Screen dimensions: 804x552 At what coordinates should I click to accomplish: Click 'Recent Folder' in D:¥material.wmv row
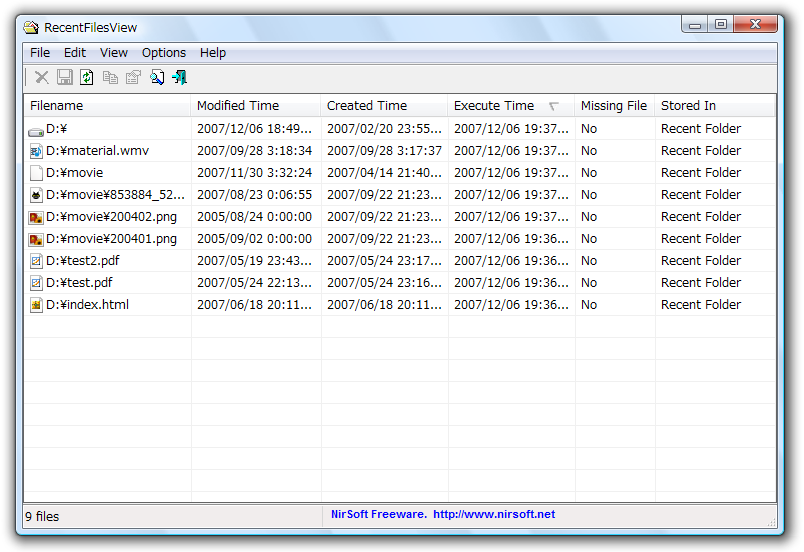tap(700, 151)
